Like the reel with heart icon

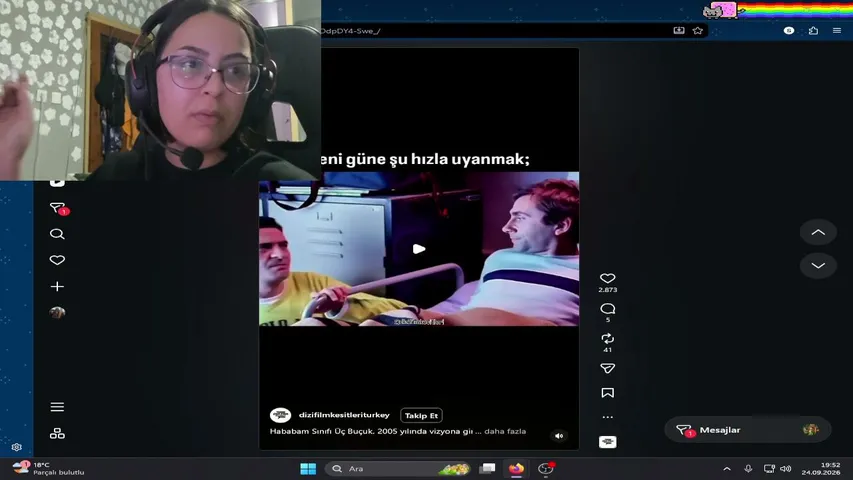coord(608,279)
